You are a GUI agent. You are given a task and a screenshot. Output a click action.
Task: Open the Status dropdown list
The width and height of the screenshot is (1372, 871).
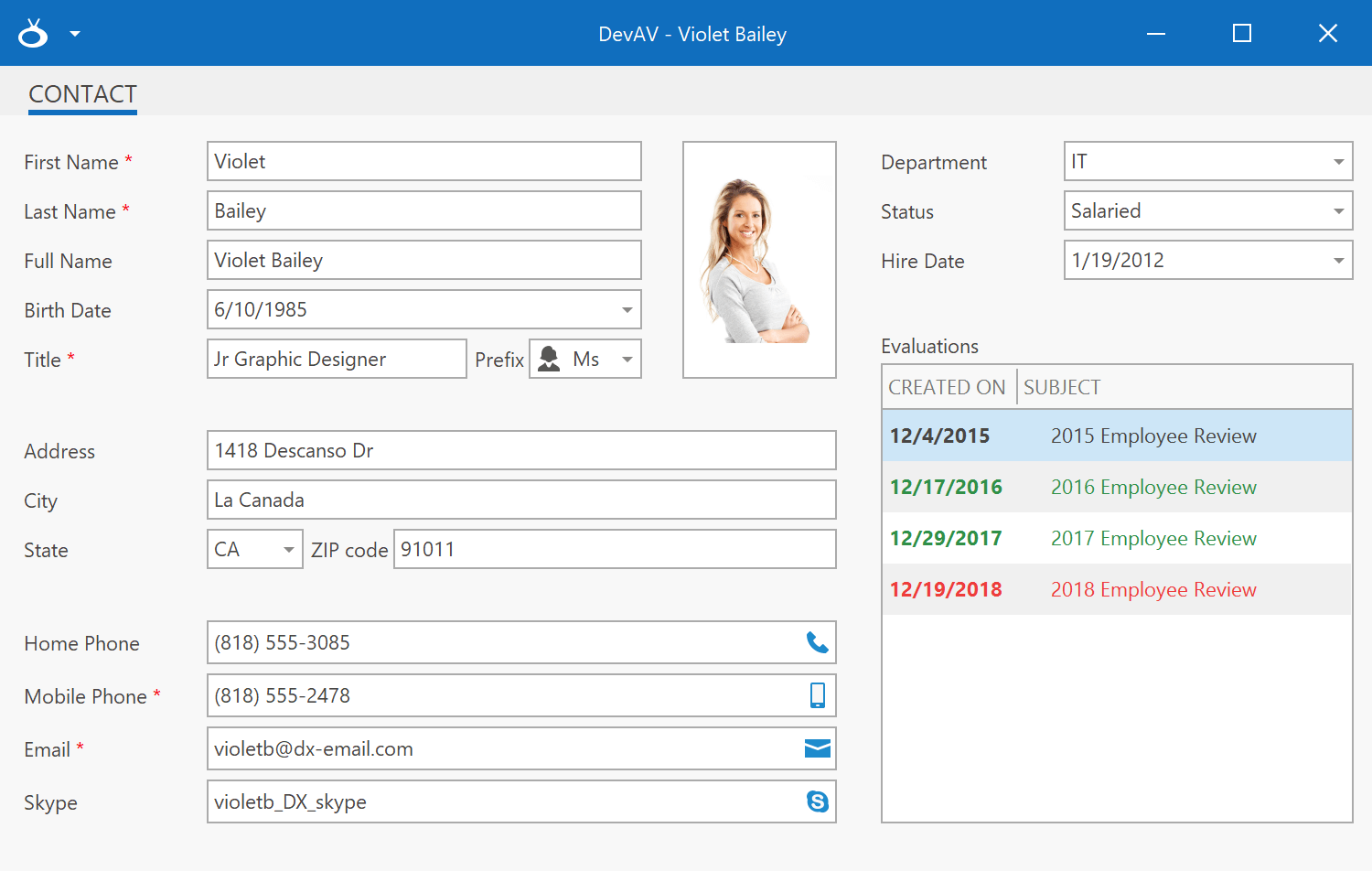click(x=1338, y=211)
